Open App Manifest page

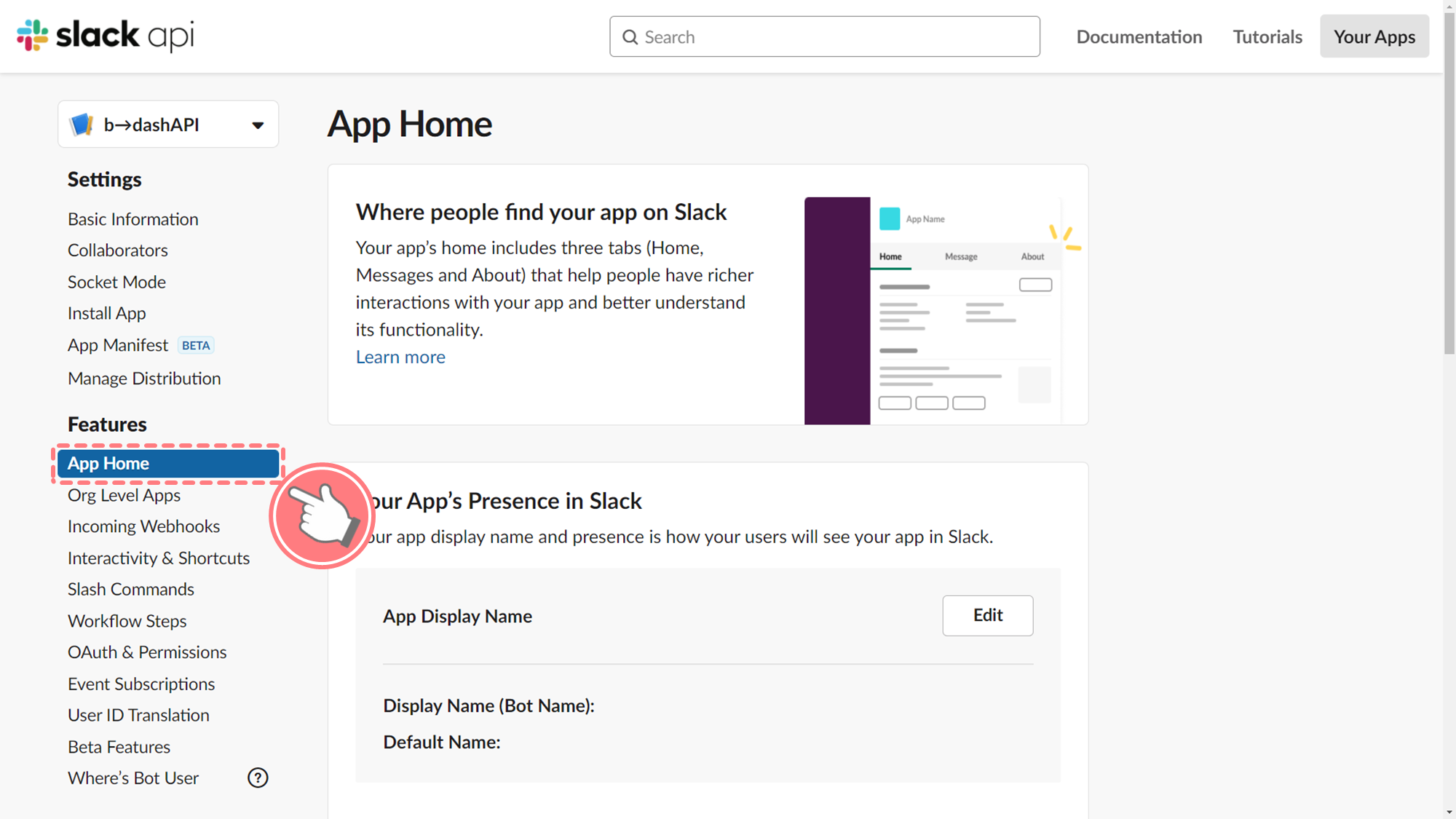[x=118, y=345]
